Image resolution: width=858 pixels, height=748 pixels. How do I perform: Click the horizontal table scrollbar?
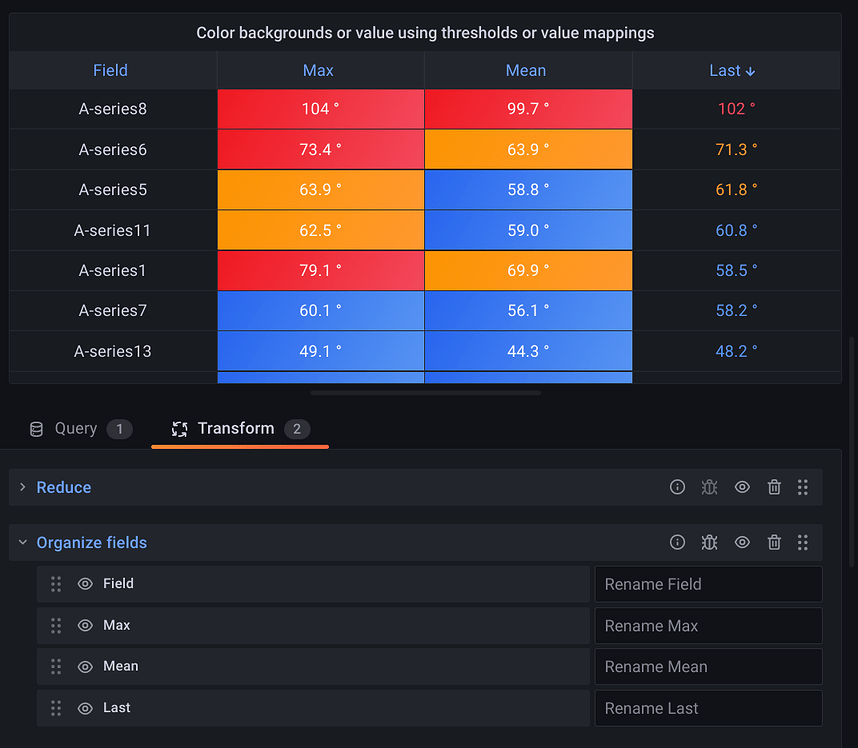[x=426, y=393]
